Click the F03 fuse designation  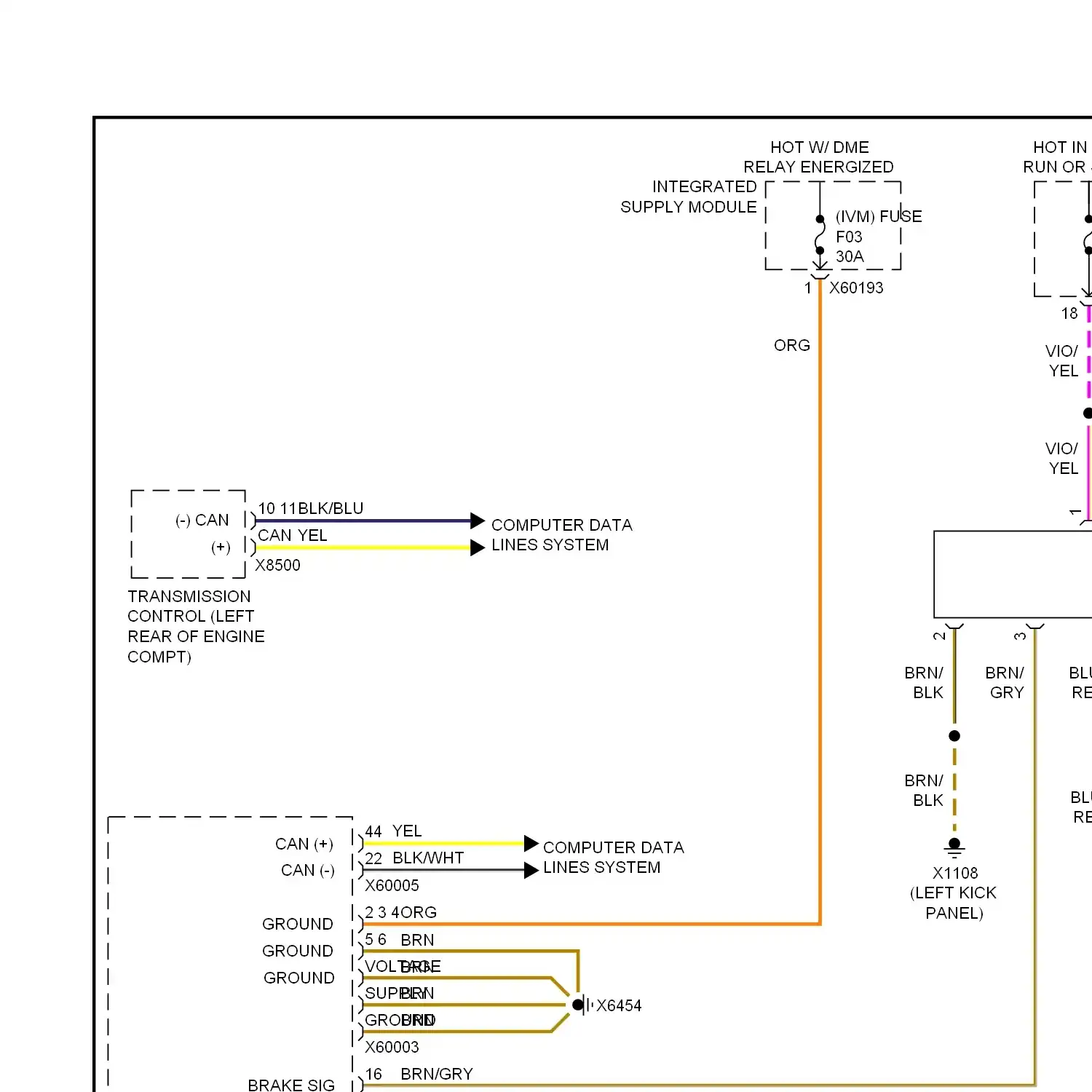click(849, 237)
